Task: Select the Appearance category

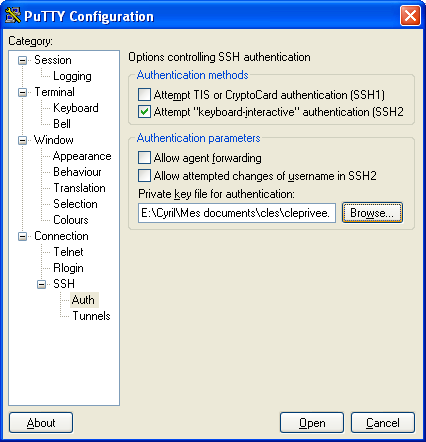Action: (82, 156)
